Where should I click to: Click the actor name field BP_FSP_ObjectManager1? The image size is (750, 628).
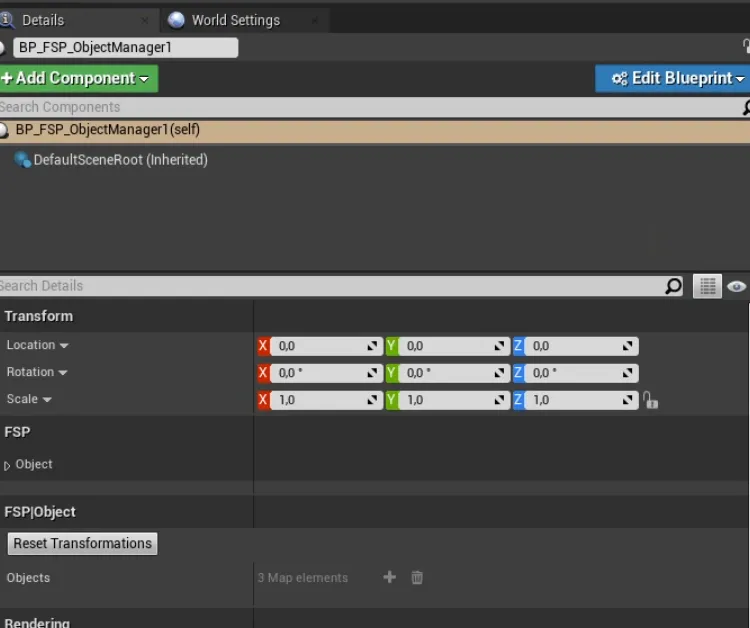point(125,47)
